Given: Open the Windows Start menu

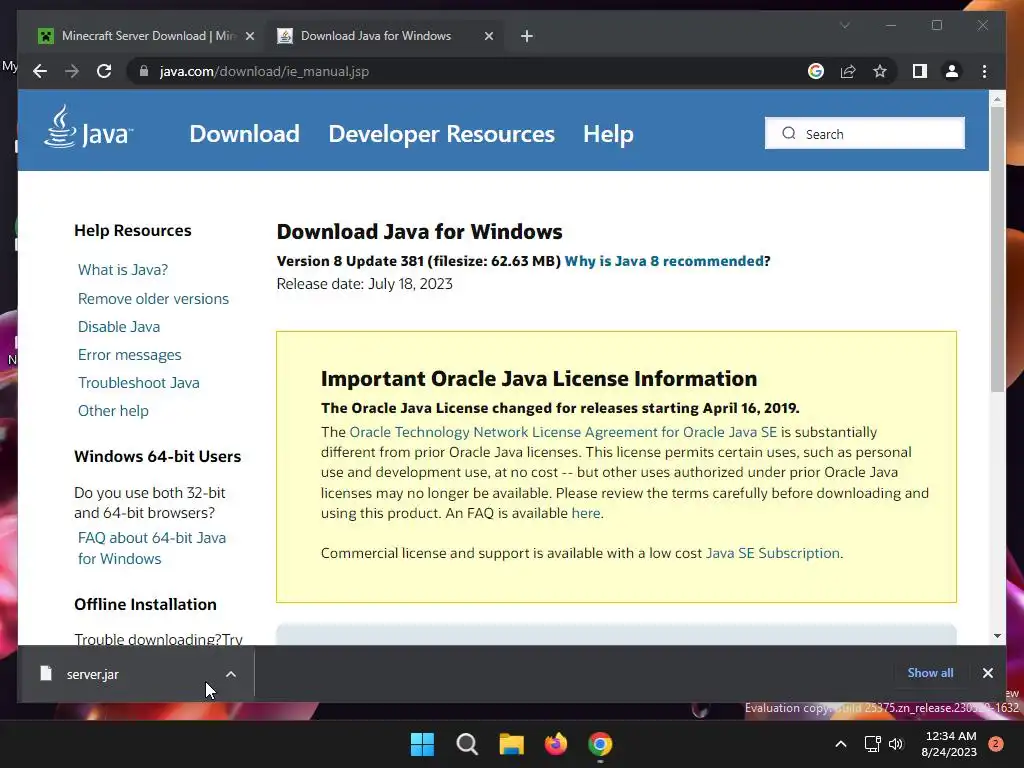Looking at the screenshot, I should (422, 744).
